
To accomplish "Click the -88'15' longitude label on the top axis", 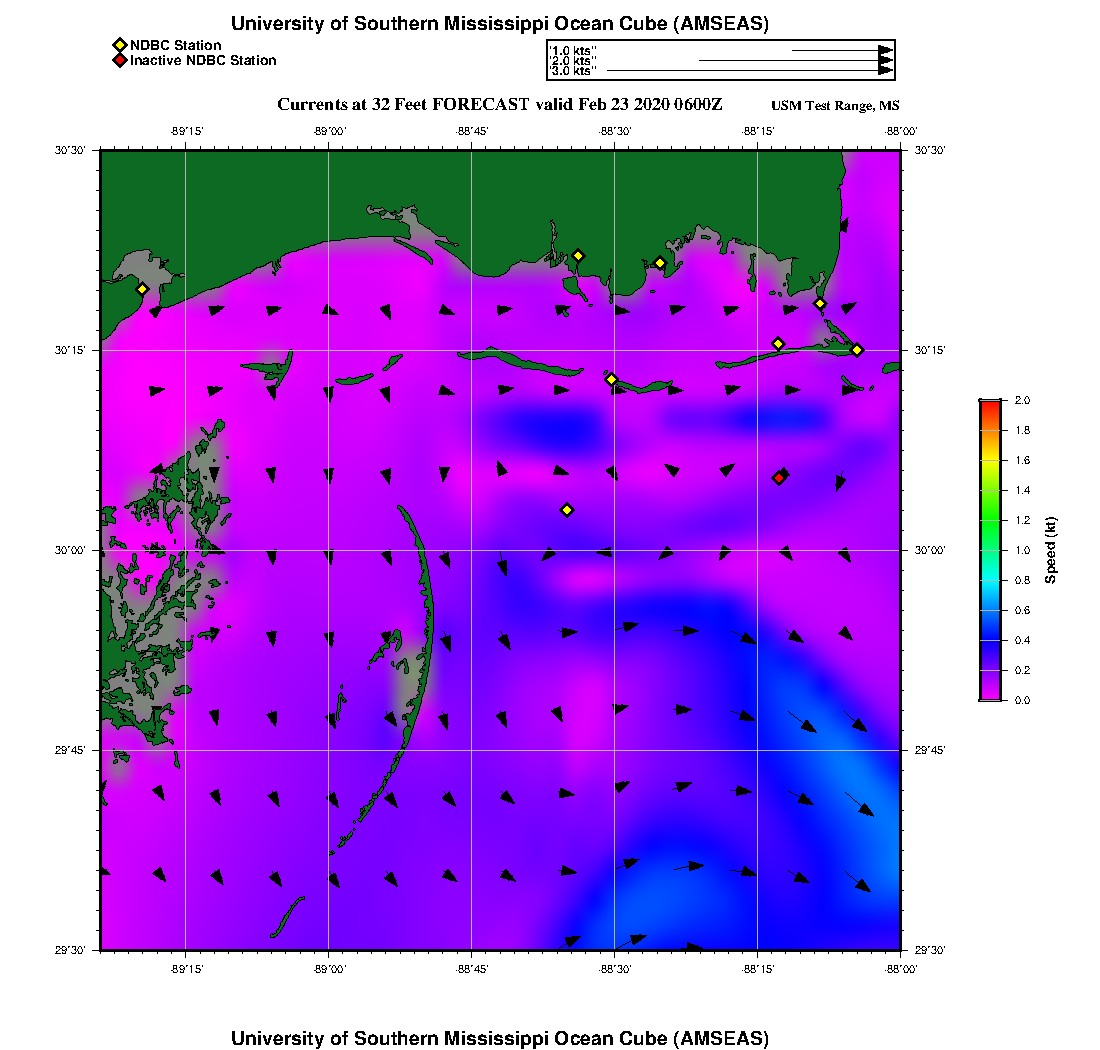I will (x=758, y=131).
